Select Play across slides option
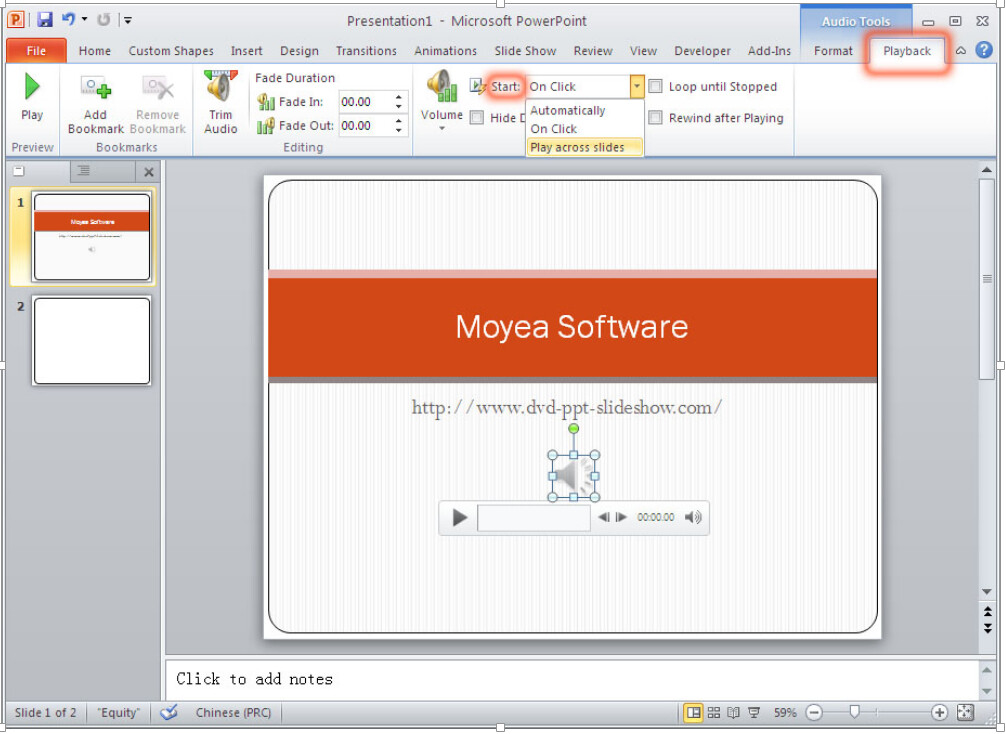 (577, 147)
